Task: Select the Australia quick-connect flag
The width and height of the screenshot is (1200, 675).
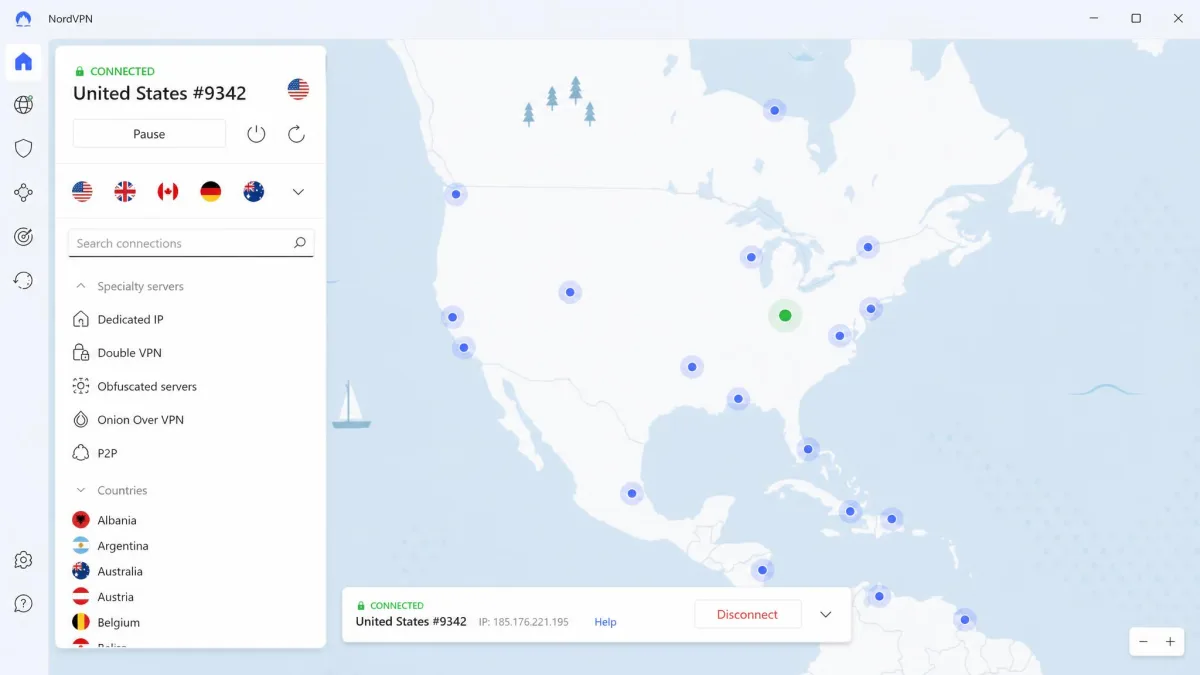Action: click(254, 192)
